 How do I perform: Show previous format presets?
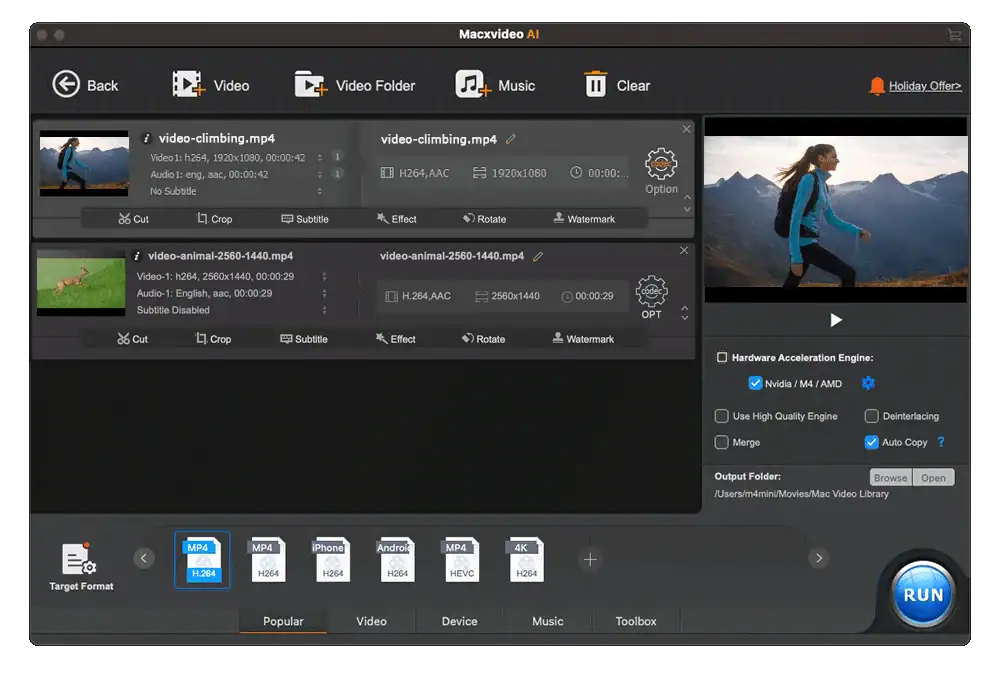pyautogui.click(x=144, y=558)
